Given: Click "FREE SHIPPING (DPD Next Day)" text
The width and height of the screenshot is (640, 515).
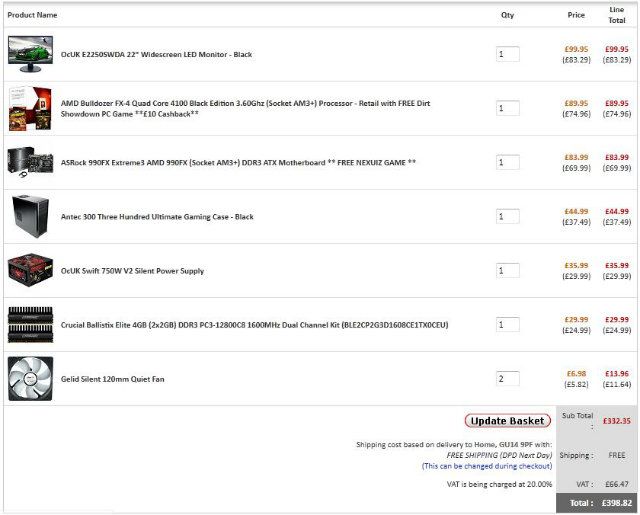Looking at the screenshot, I should click(x=499, y=455).
